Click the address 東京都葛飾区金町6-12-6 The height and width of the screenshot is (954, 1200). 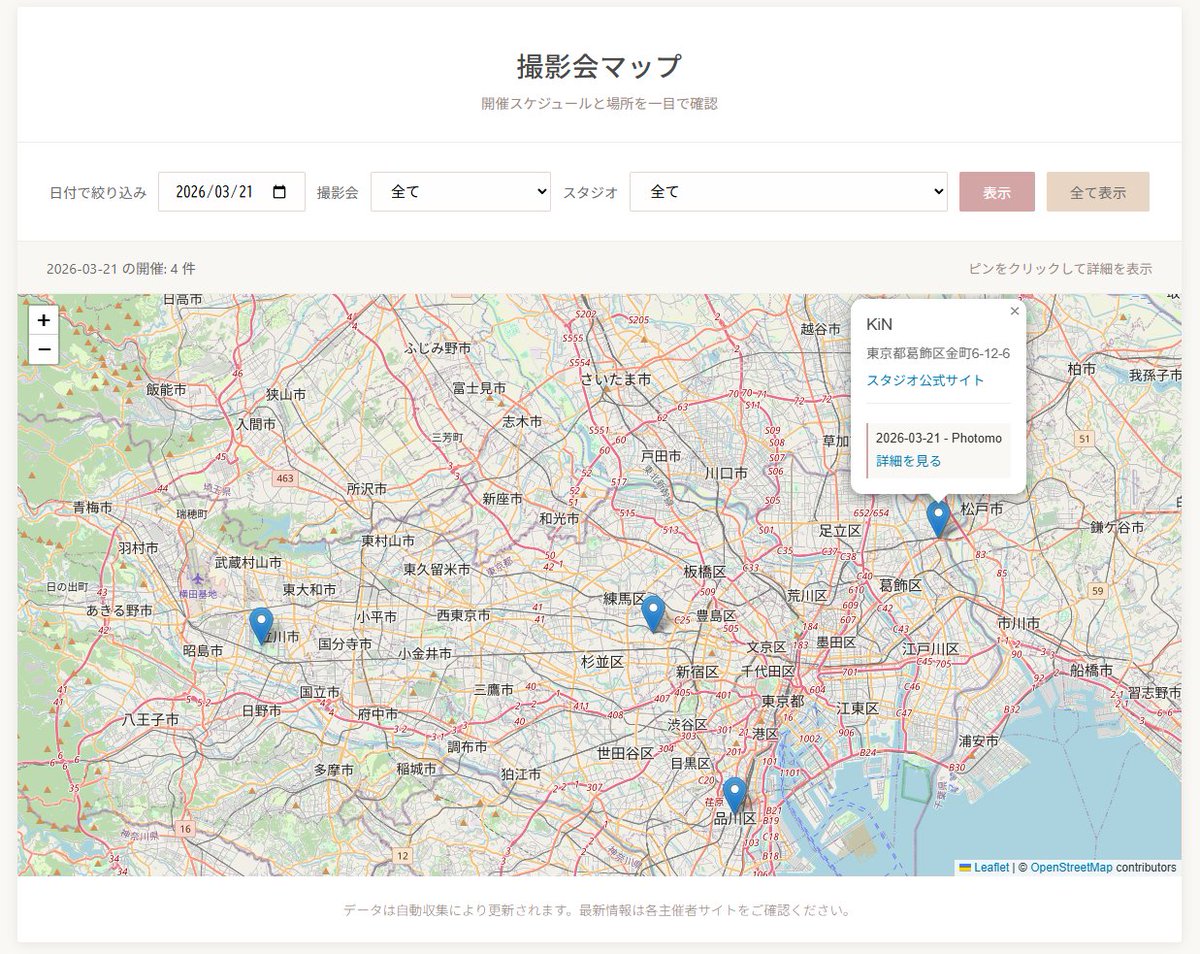[x=938, y=353]
